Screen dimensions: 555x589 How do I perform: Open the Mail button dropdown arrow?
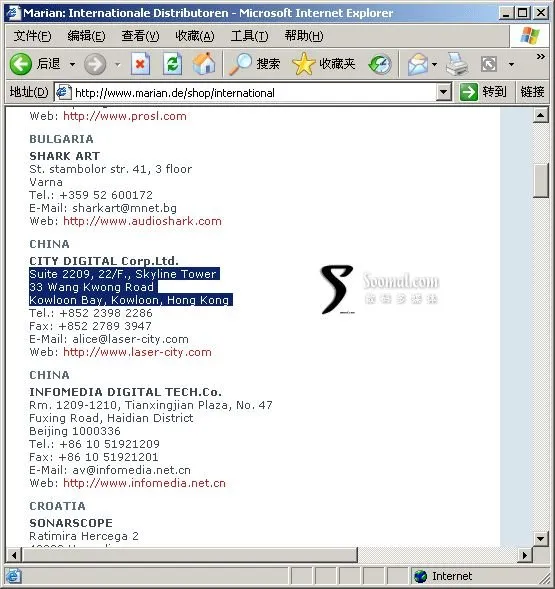coord(434,65)
